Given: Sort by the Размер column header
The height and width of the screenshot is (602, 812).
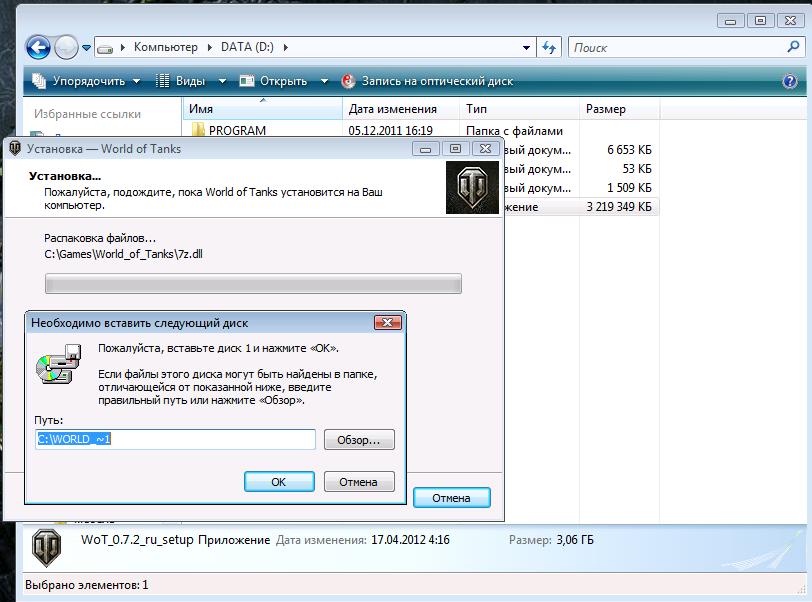Looking at the screenshot, I should 619,109.
